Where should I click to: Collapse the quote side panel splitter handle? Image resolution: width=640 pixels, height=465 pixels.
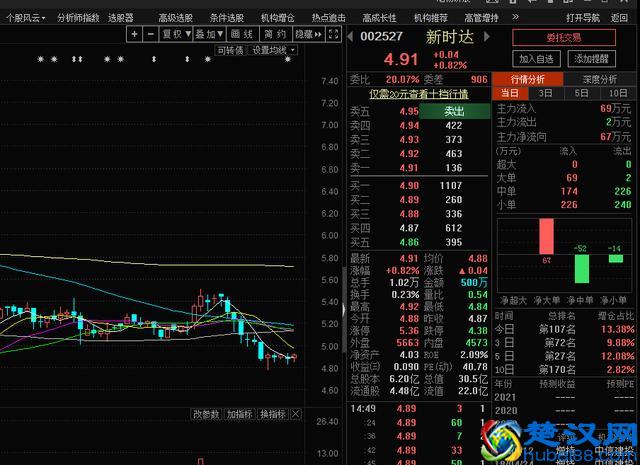344,310
